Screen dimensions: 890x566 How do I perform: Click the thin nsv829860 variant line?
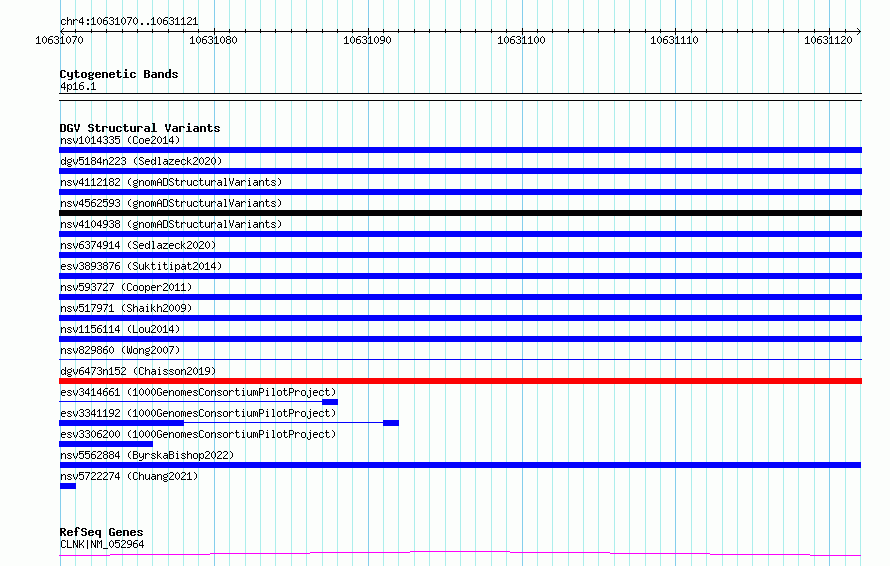pyautogui.click(x=460, y=359)
